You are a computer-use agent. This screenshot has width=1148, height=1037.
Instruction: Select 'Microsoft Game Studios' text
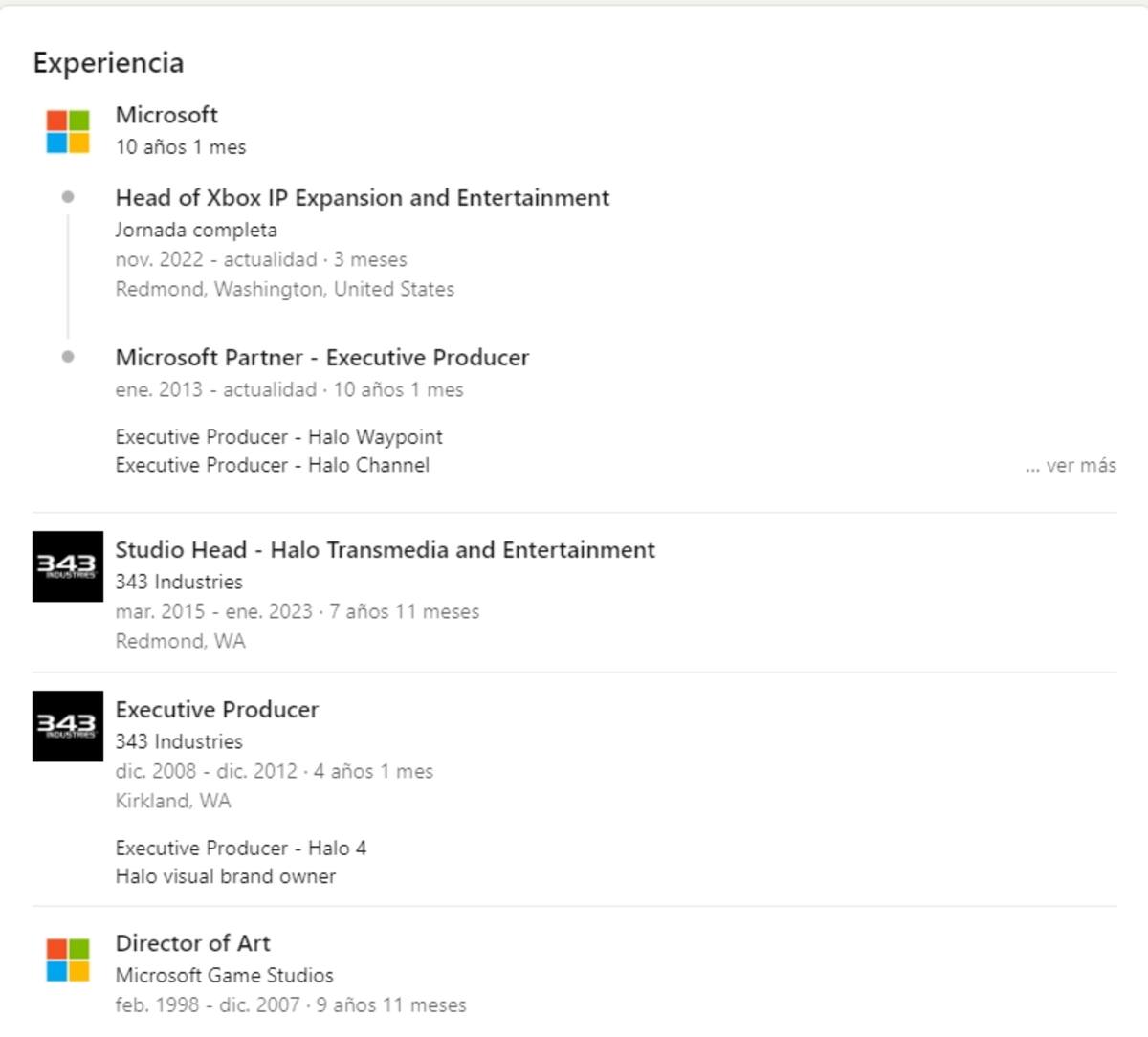coord(225,976)
